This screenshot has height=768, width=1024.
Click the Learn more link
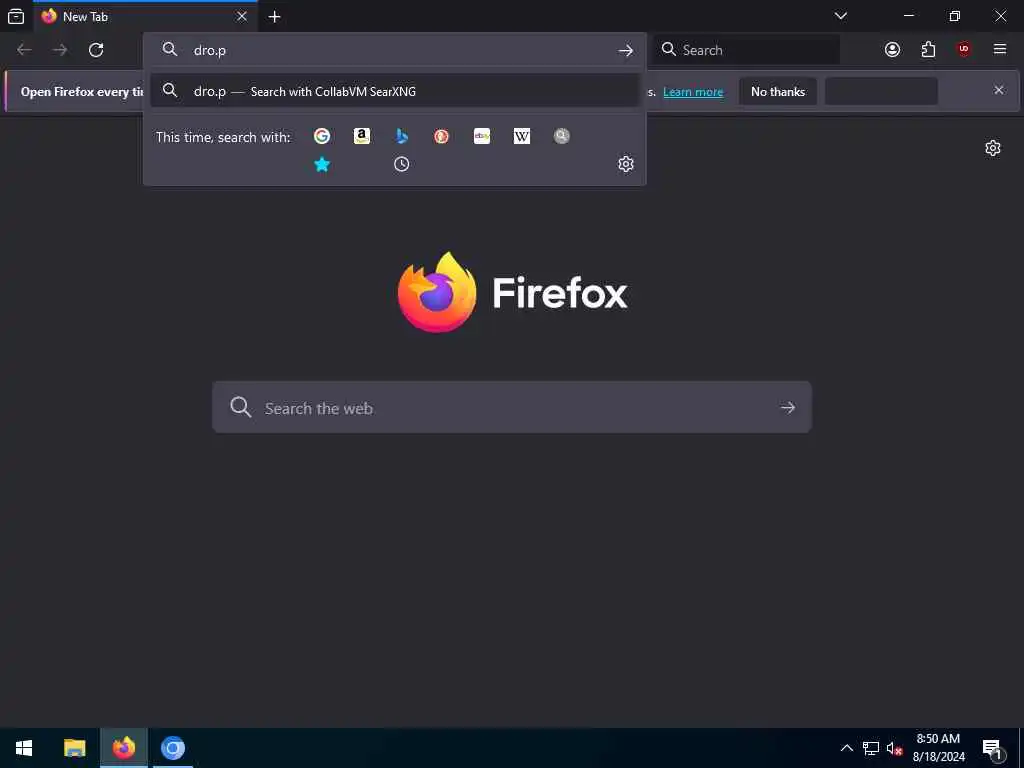[693, 92]
